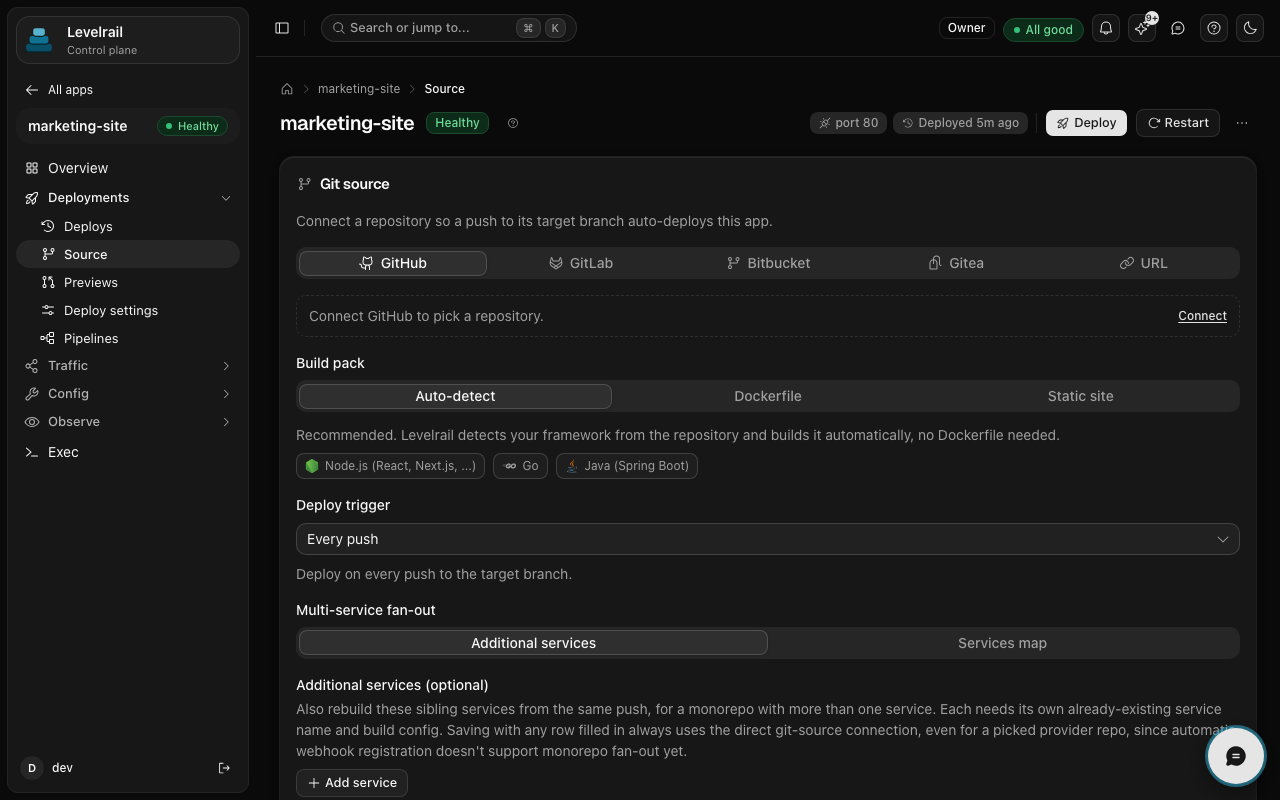
Task: Expand the Traffic section
Action: [128, 366]
